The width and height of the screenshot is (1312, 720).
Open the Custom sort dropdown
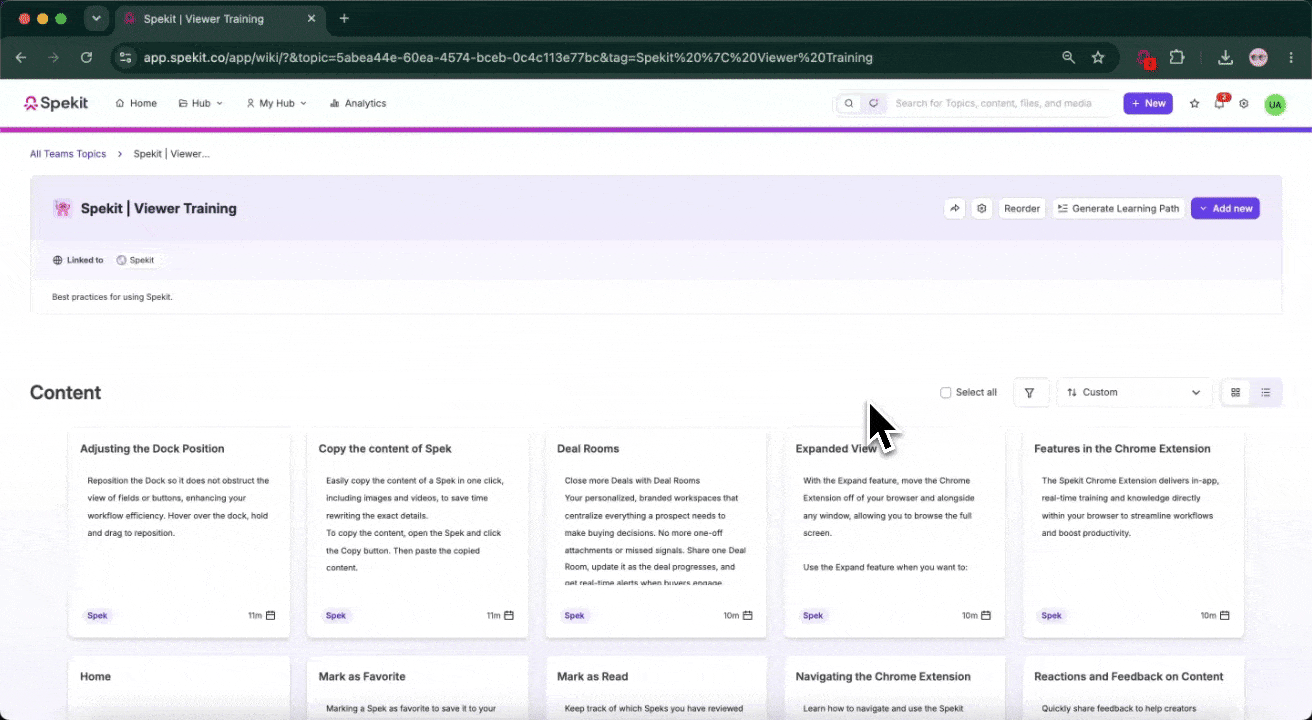pos(1134,393)
